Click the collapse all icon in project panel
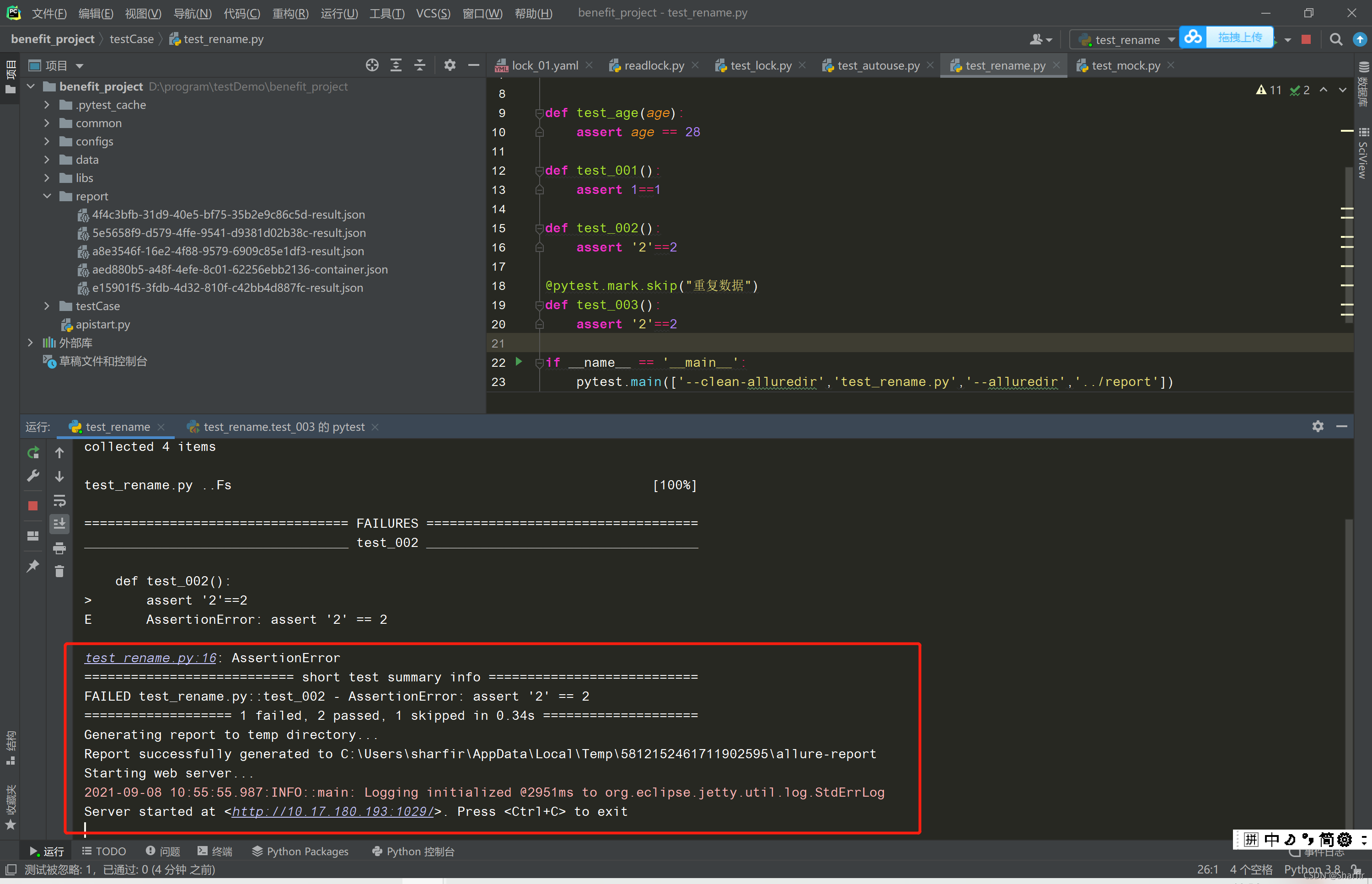Viewport: 1372px width, 884px height. 420,65
